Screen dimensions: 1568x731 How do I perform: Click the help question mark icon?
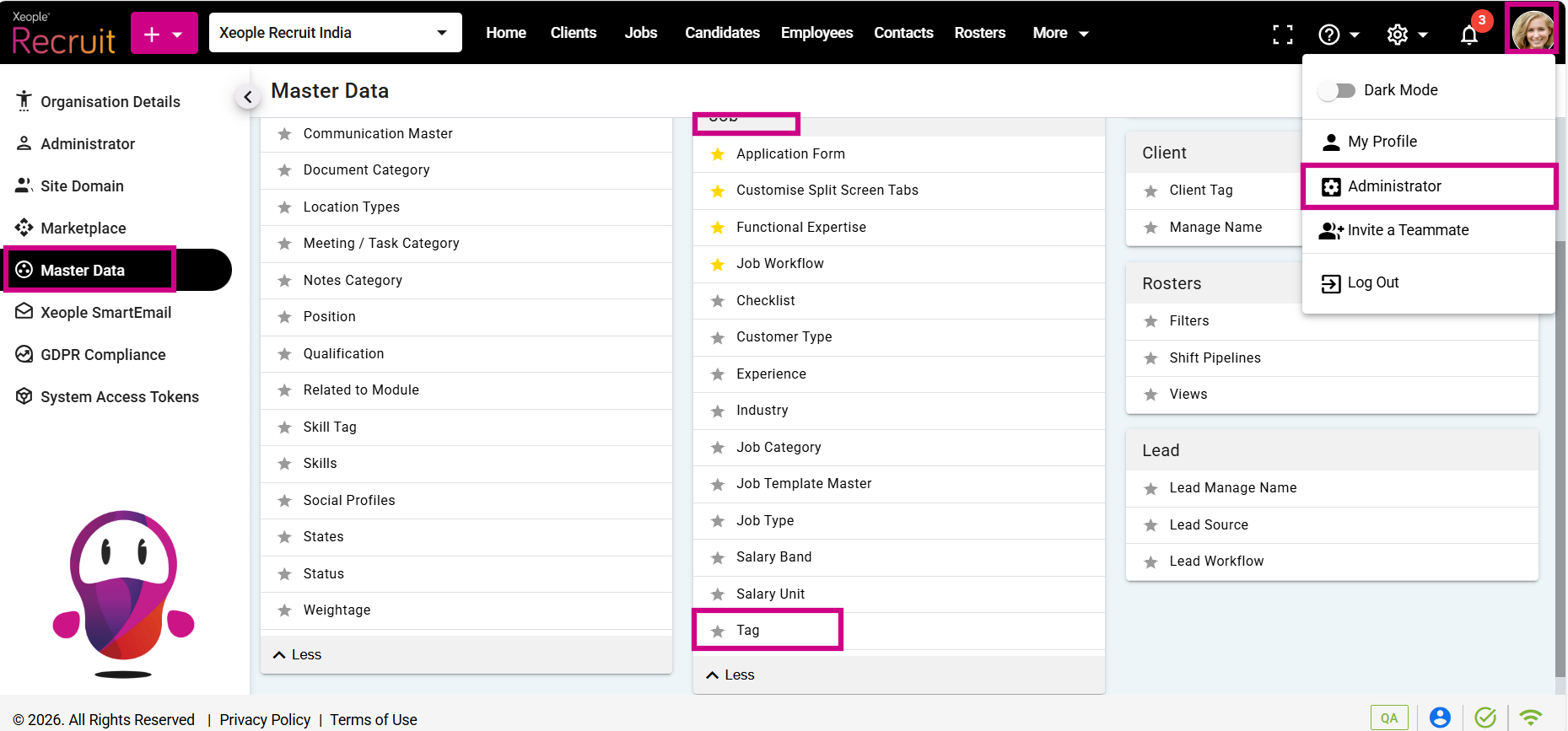click(1329, 35)
